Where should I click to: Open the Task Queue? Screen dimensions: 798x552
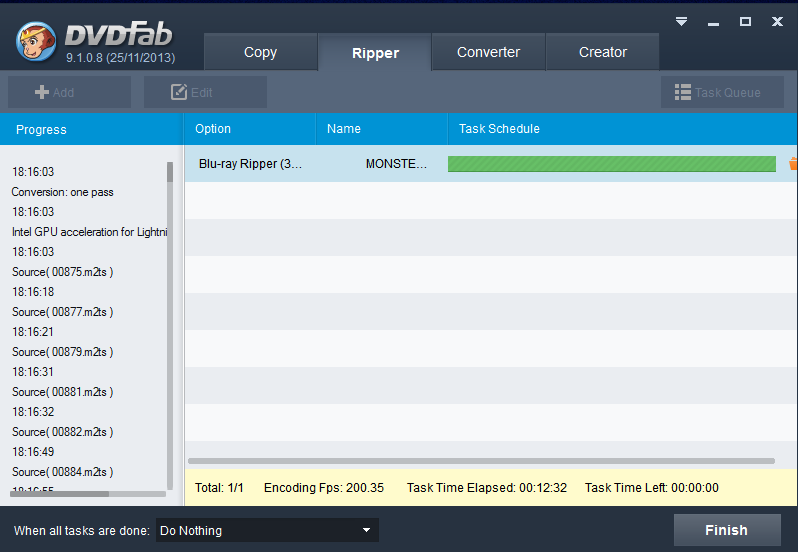pos(722,92)
